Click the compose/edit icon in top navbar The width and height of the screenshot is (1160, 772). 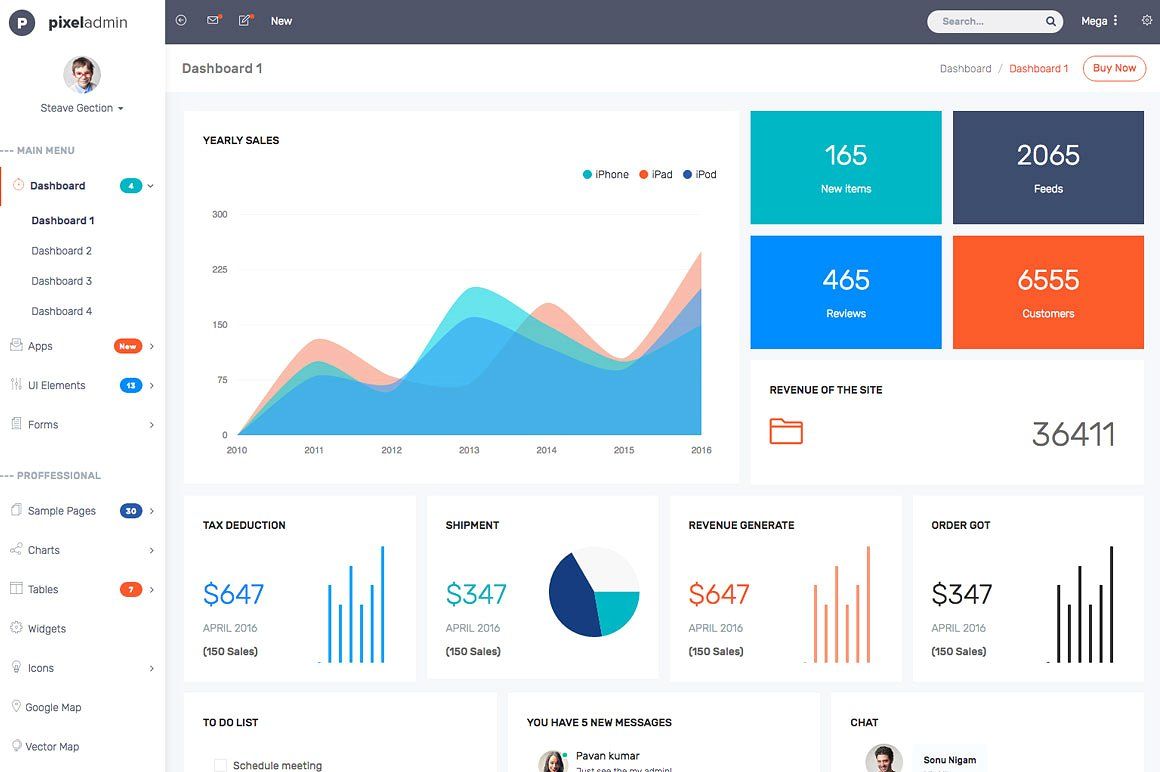click(x=245, y=19)
